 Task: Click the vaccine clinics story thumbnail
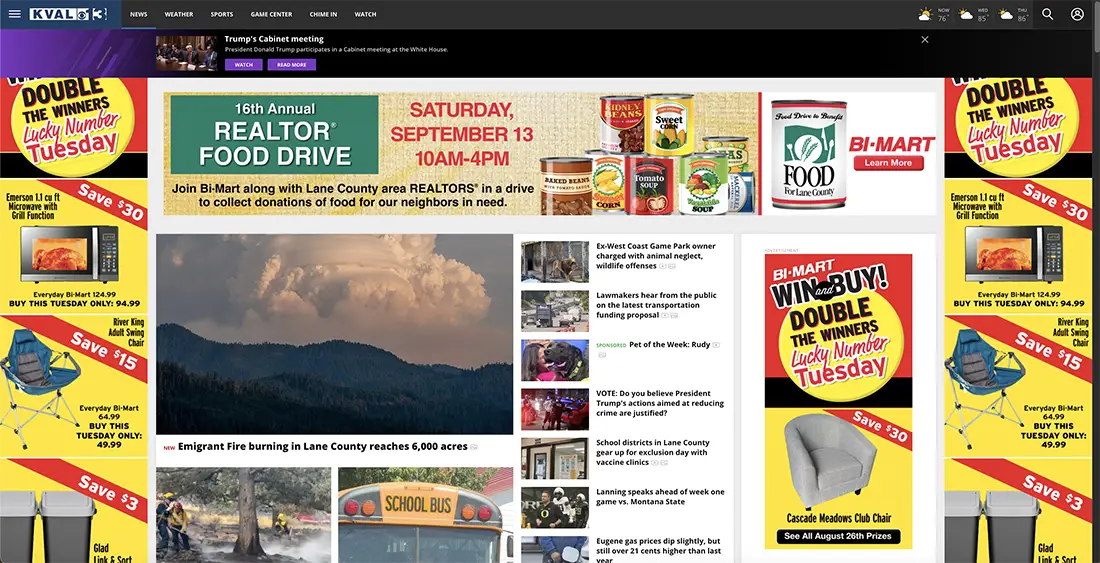(x=555, y=459)
